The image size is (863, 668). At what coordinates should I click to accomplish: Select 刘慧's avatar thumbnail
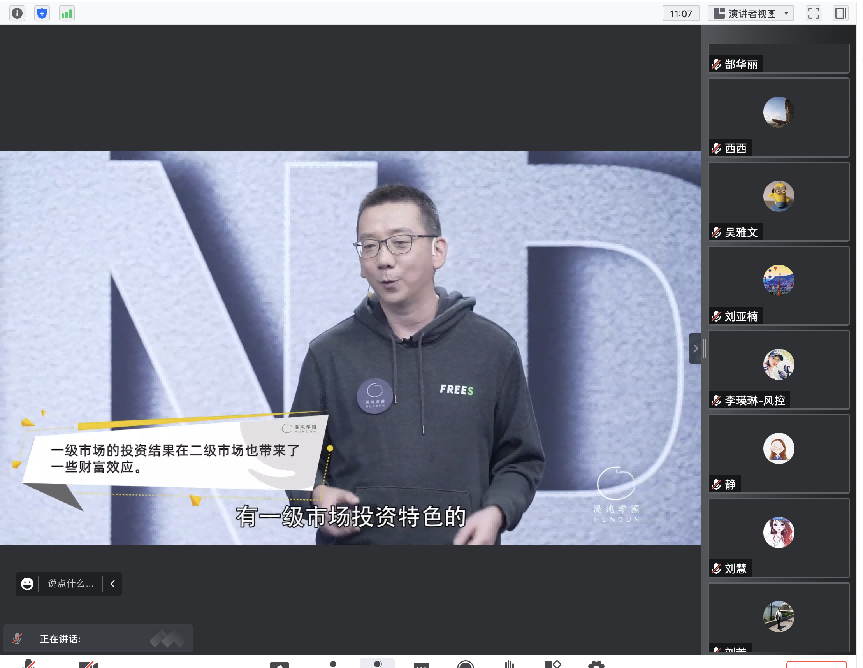[778, 533]
